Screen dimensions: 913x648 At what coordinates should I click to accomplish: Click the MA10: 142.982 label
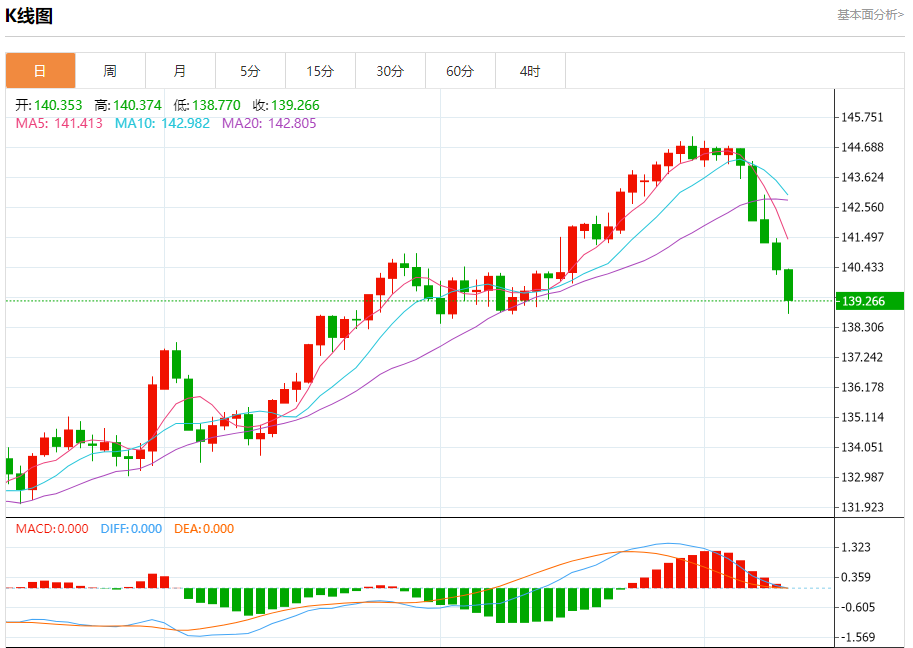(162, 123)
